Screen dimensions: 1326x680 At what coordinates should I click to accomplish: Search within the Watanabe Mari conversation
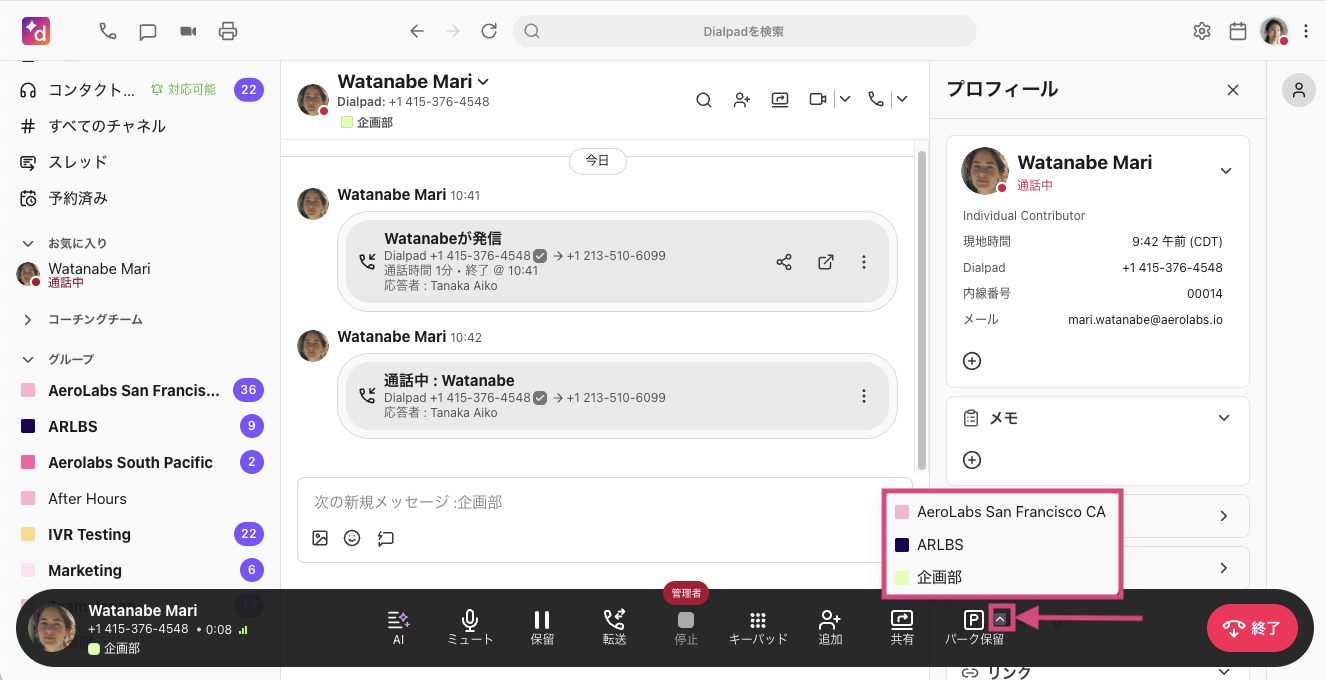pyautogui.click(x=704, y=99)
